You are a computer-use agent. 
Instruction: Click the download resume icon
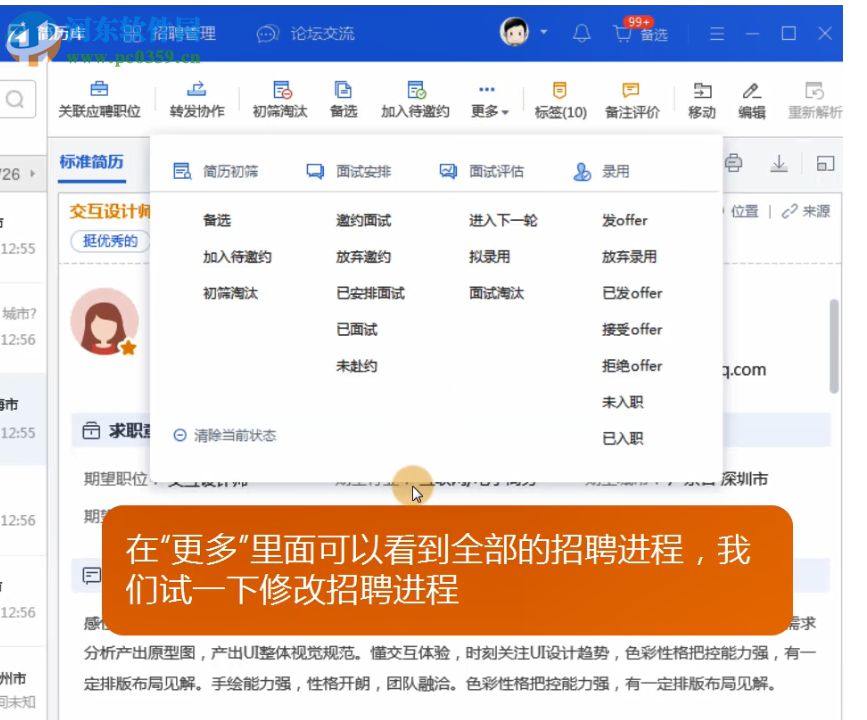pos(778,162)
